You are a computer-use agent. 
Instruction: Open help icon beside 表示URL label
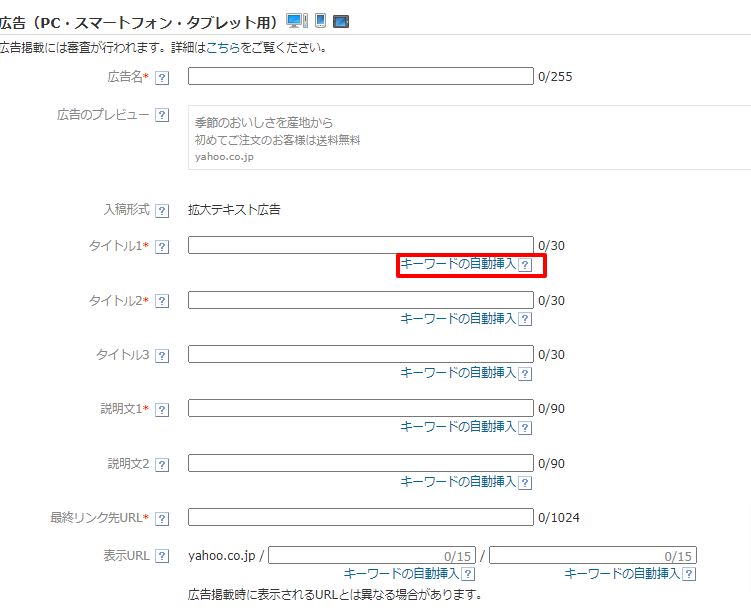point(162,557)
